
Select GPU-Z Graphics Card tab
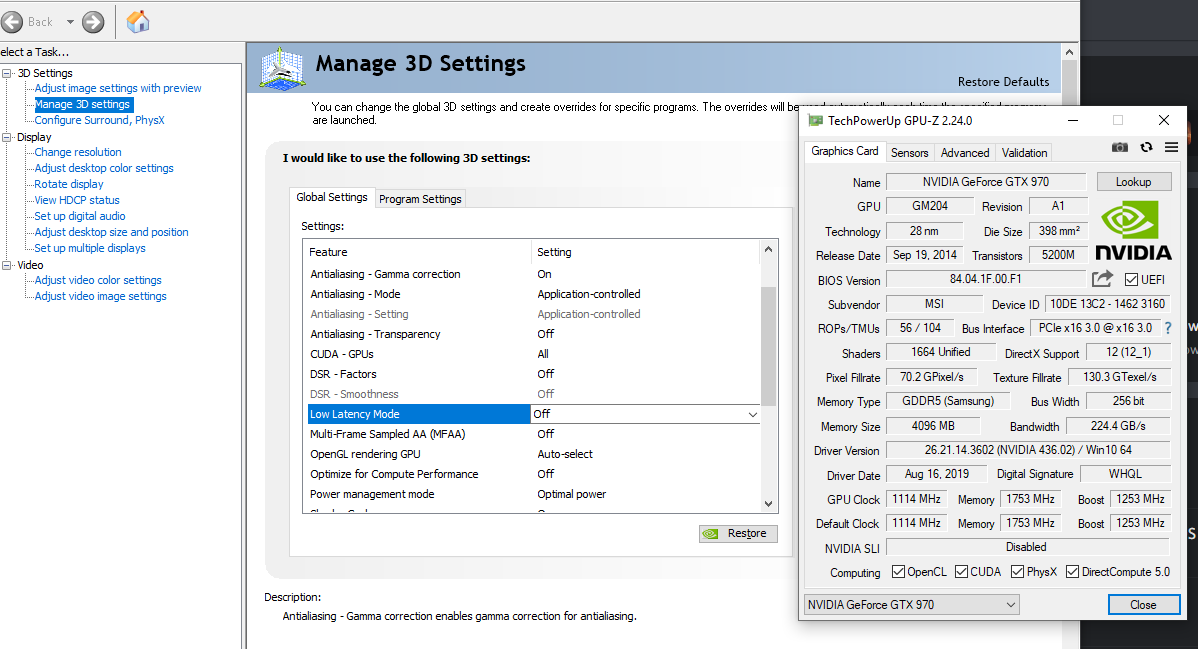pos(844,151)
